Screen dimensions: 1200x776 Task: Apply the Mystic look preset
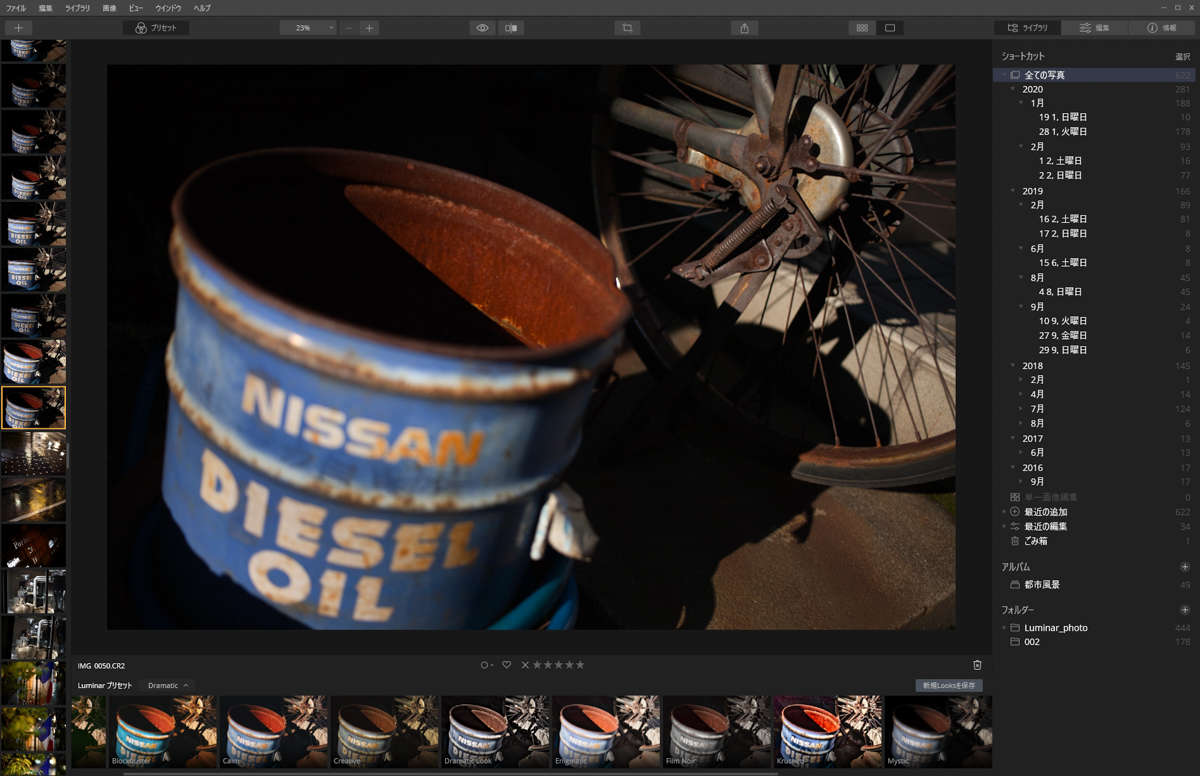tap(938, 732)
